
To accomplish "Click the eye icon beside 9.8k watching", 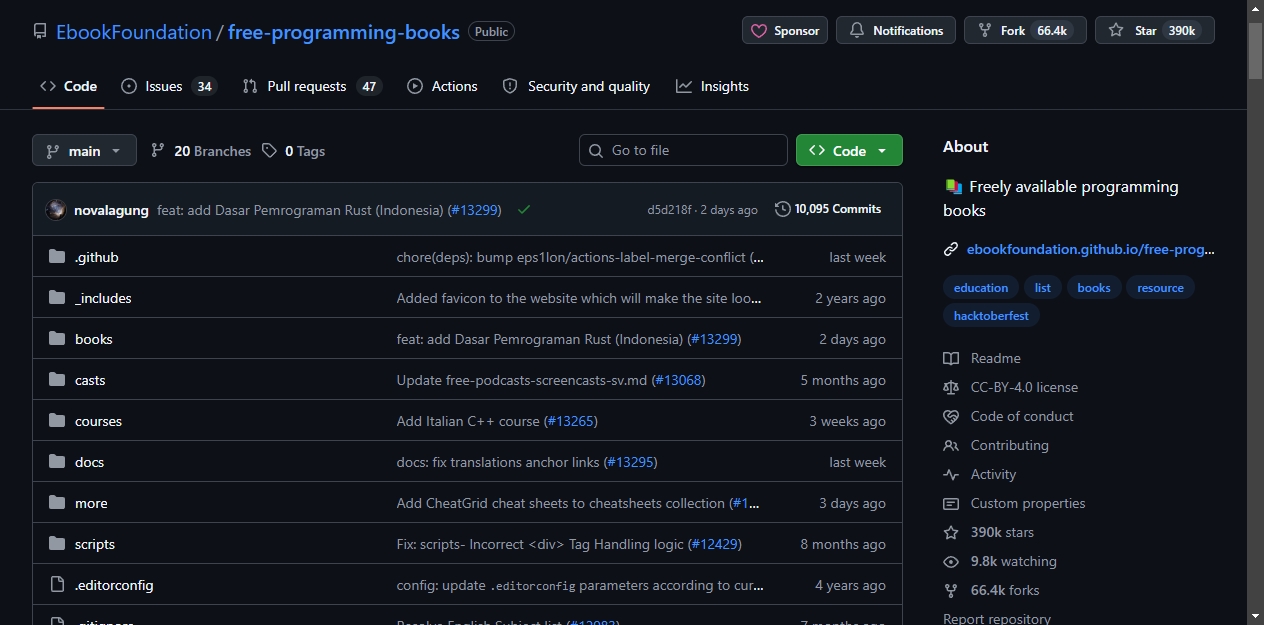I will pos(951,561).
